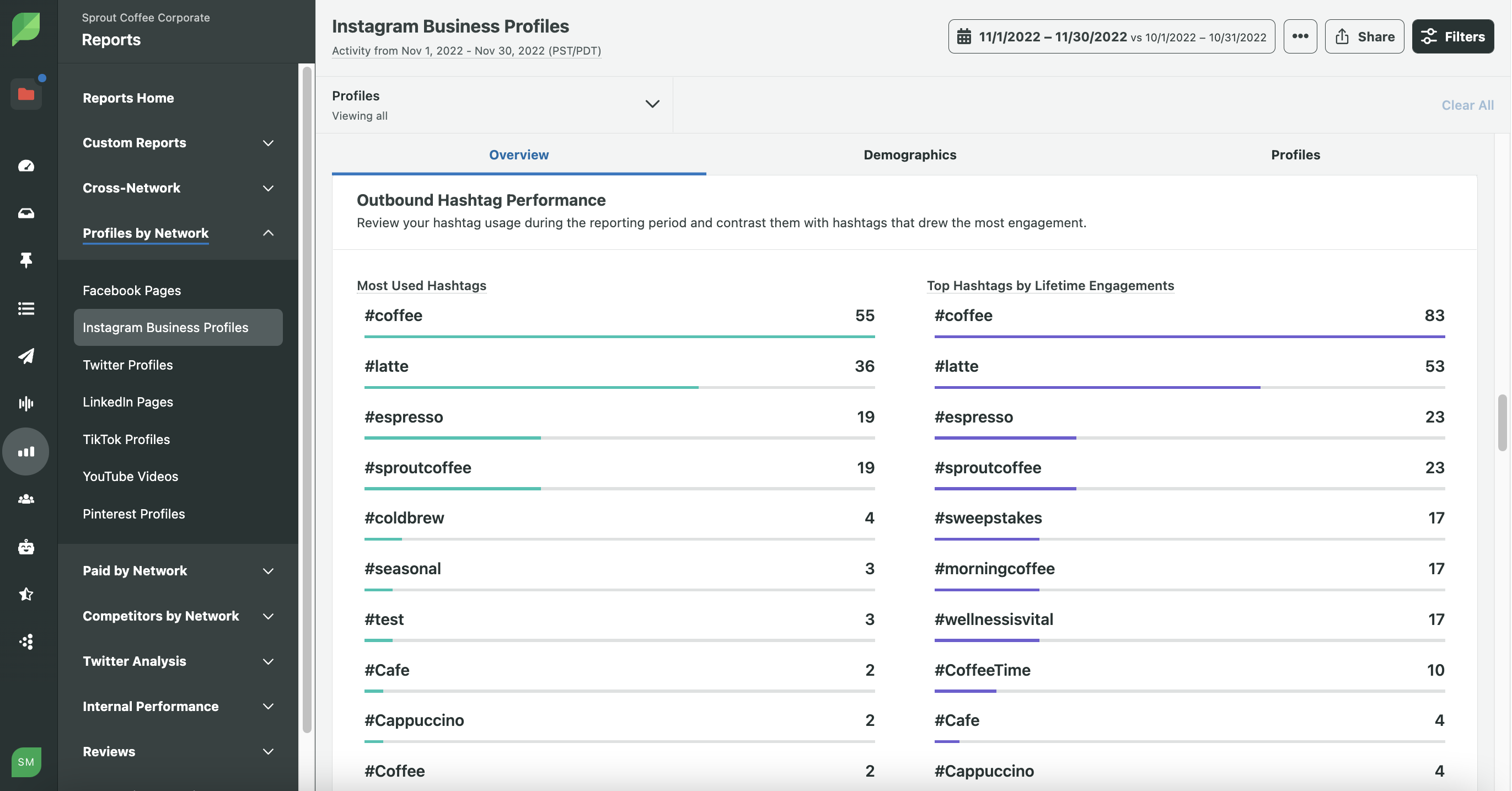Open the paper plane publishing icon

coord(26,356)
